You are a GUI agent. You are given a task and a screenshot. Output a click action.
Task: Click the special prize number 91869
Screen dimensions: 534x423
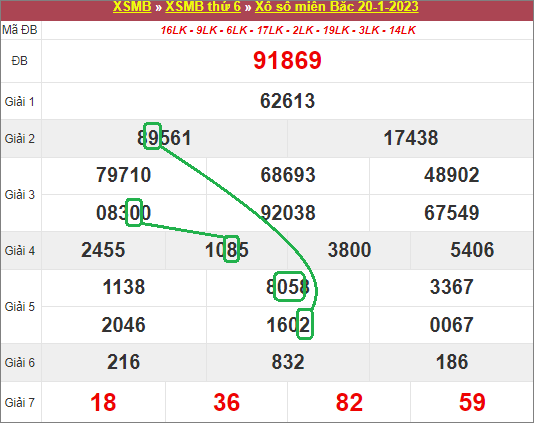[x=287, y=61]
